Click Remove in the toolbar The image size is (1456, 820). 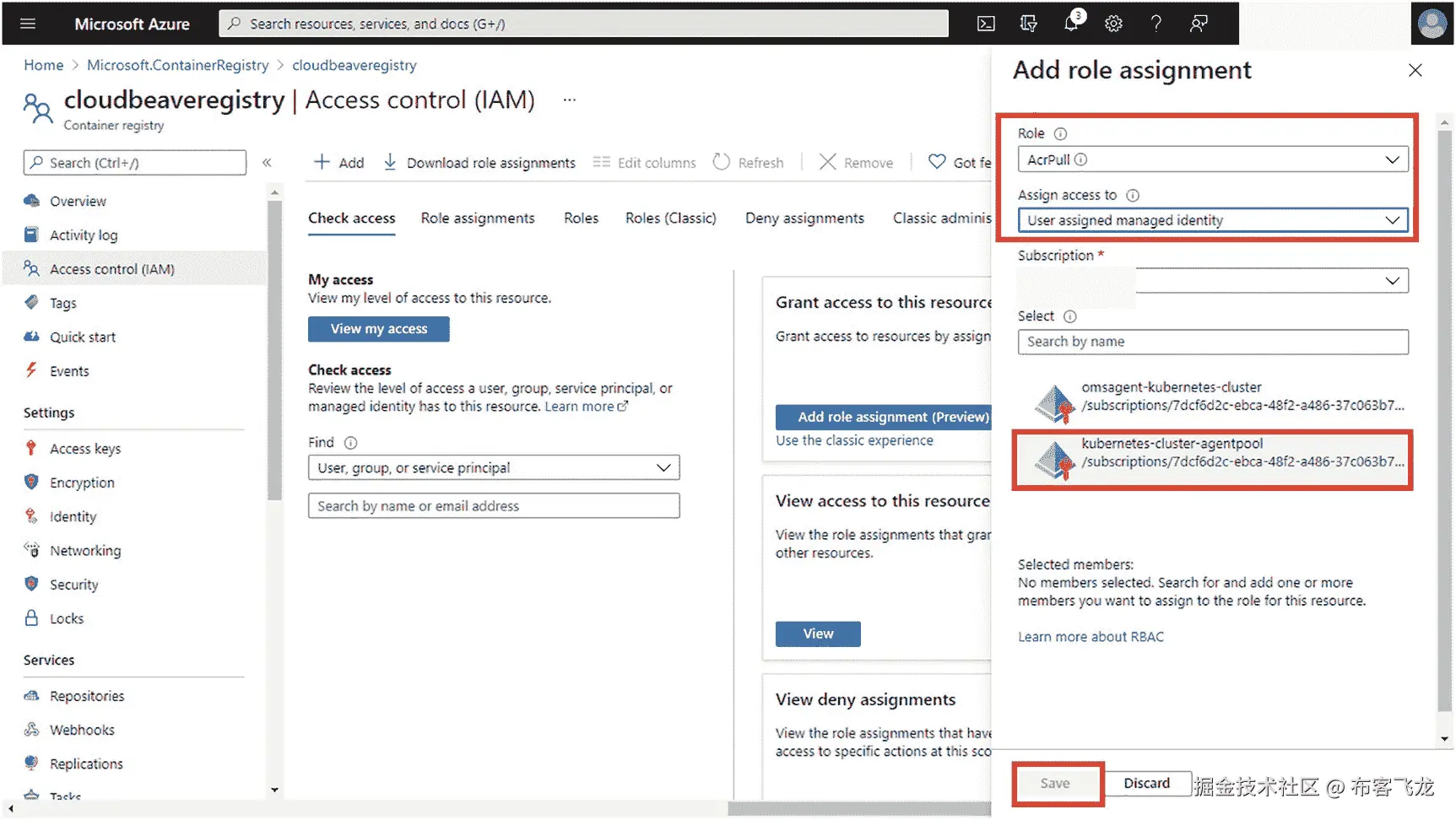pos(856,162)
